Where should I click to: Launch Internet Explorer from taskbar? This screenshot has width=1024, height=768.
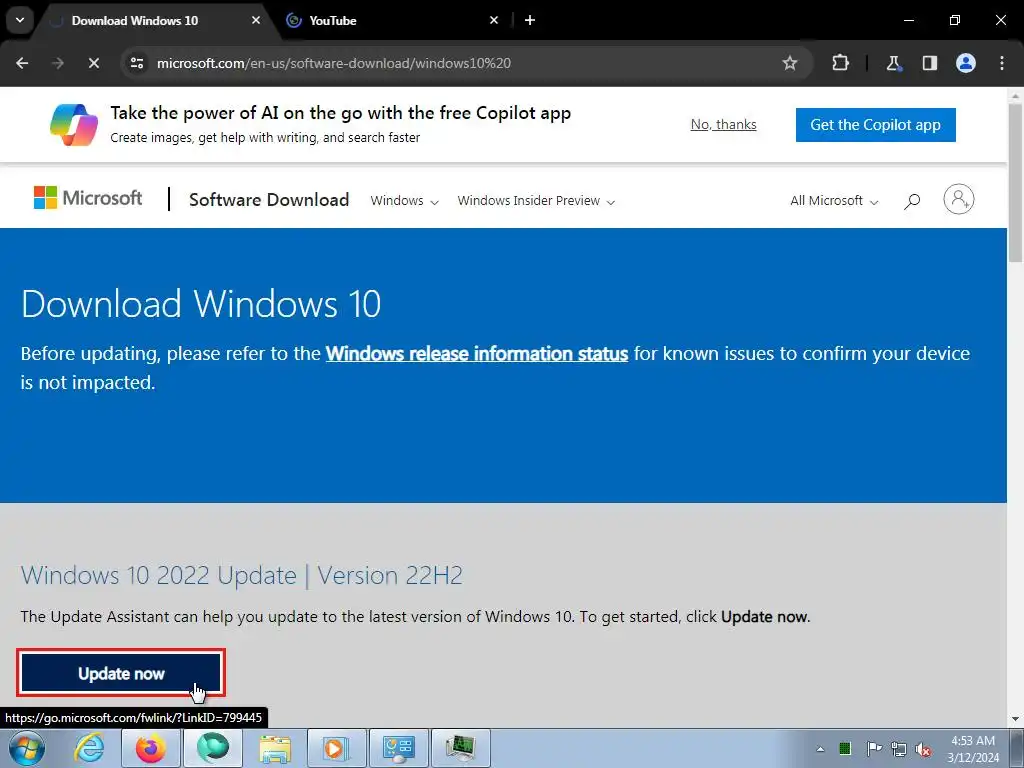89,748
